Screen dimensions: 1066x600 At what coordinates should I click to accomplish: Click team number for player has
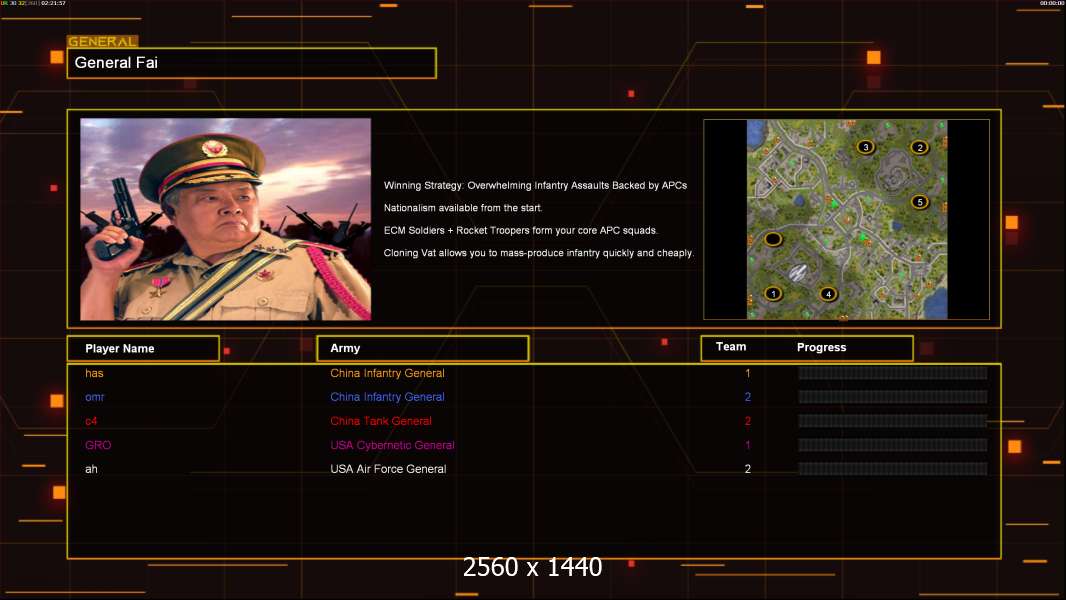pos(747,373)
